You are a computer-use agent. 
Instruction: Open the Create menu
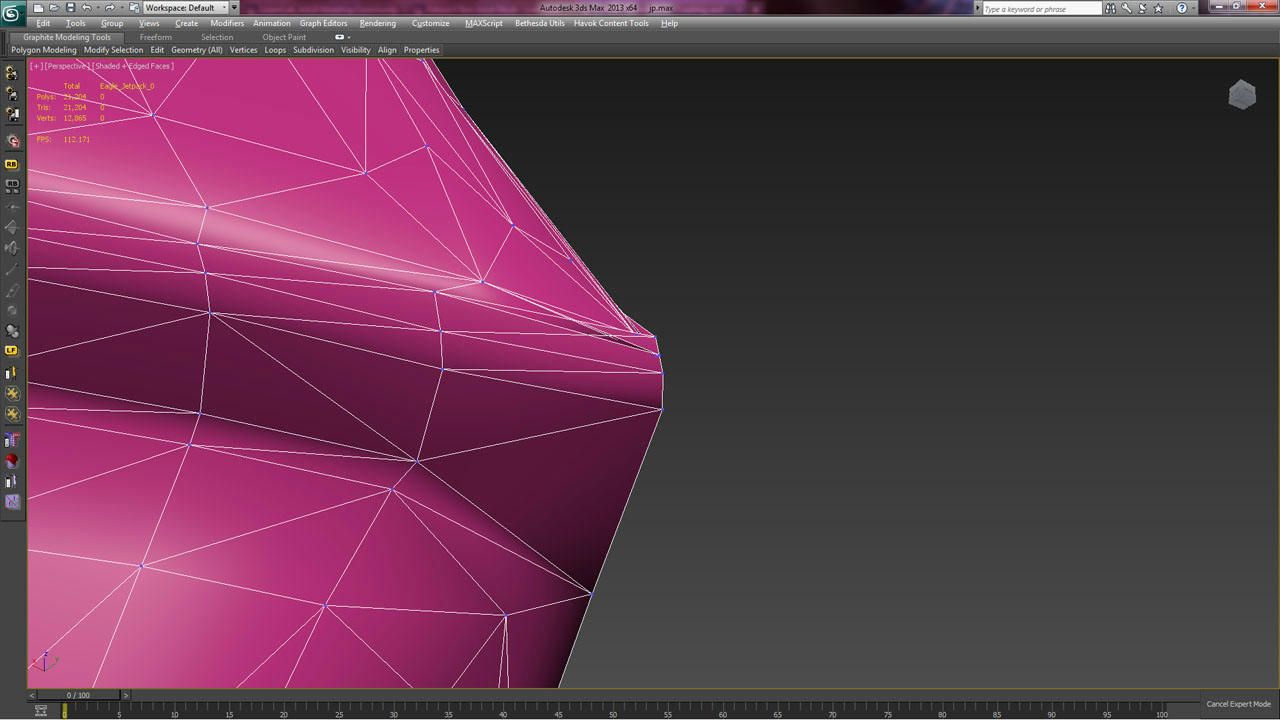186,23
